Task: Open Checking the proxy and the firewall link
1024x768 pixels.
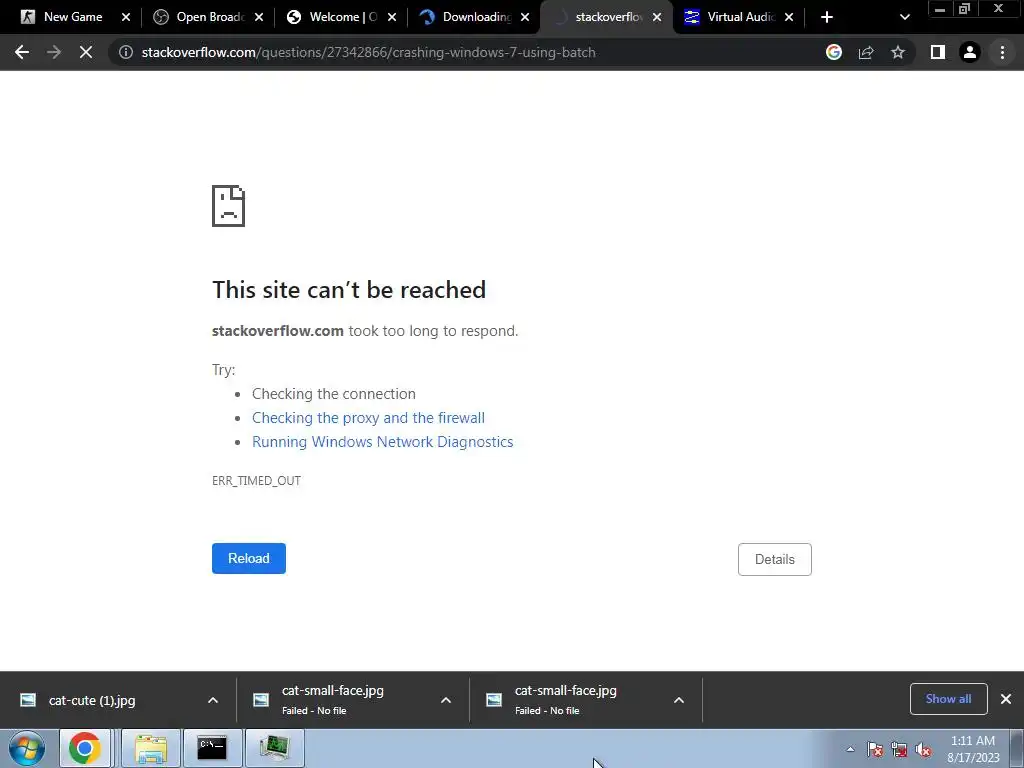Action: pyautogui.click(x=368, y=418)
